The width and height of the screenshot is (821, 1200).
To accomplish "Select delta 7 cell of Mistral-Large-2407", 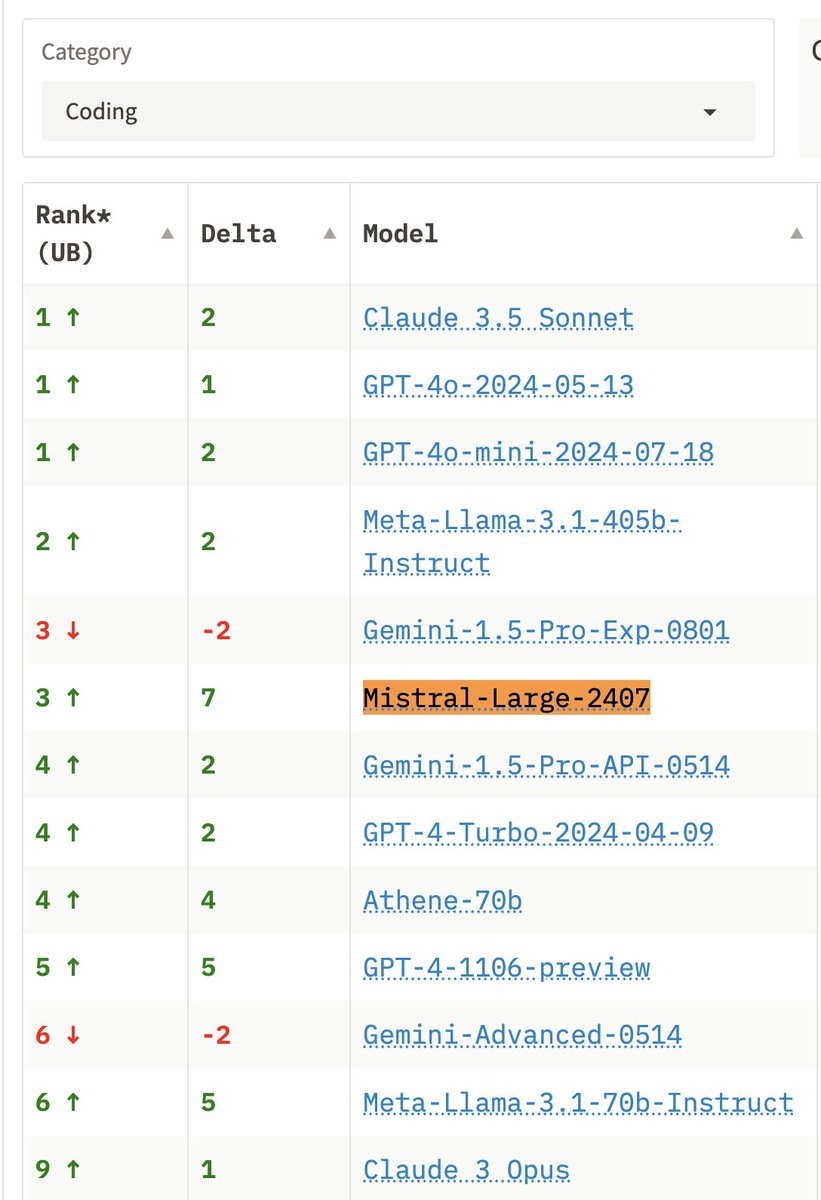I will coord(268,698).
